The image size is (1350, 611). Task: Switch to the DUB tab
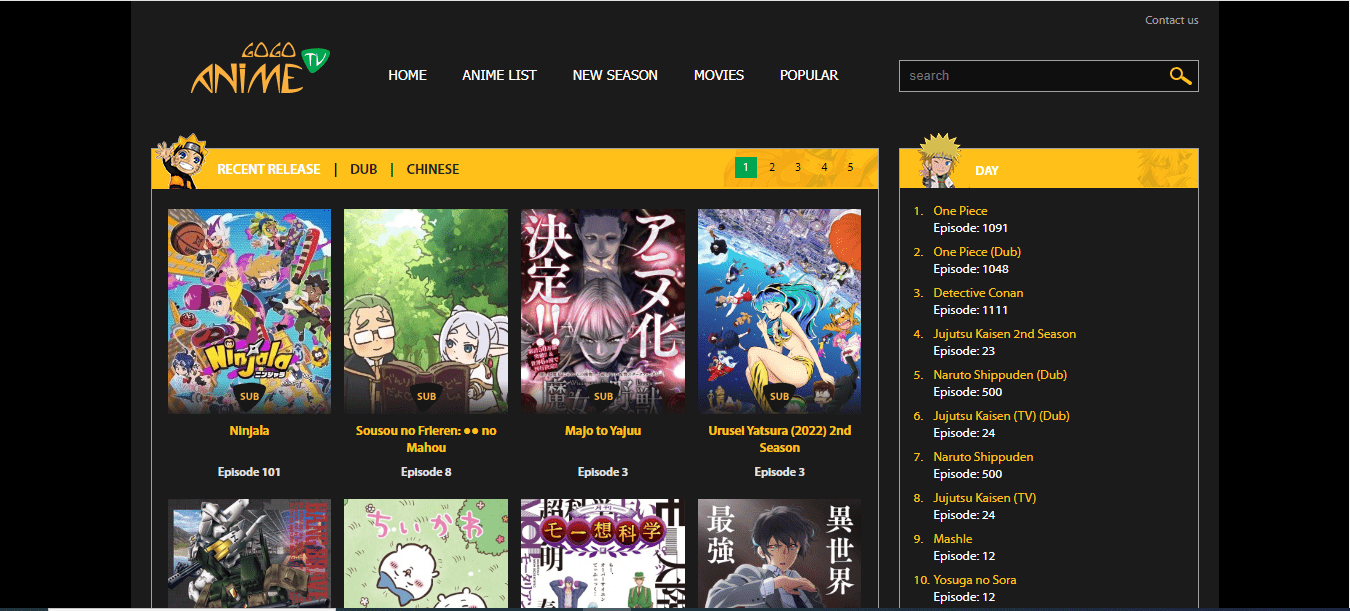[363, 169]
